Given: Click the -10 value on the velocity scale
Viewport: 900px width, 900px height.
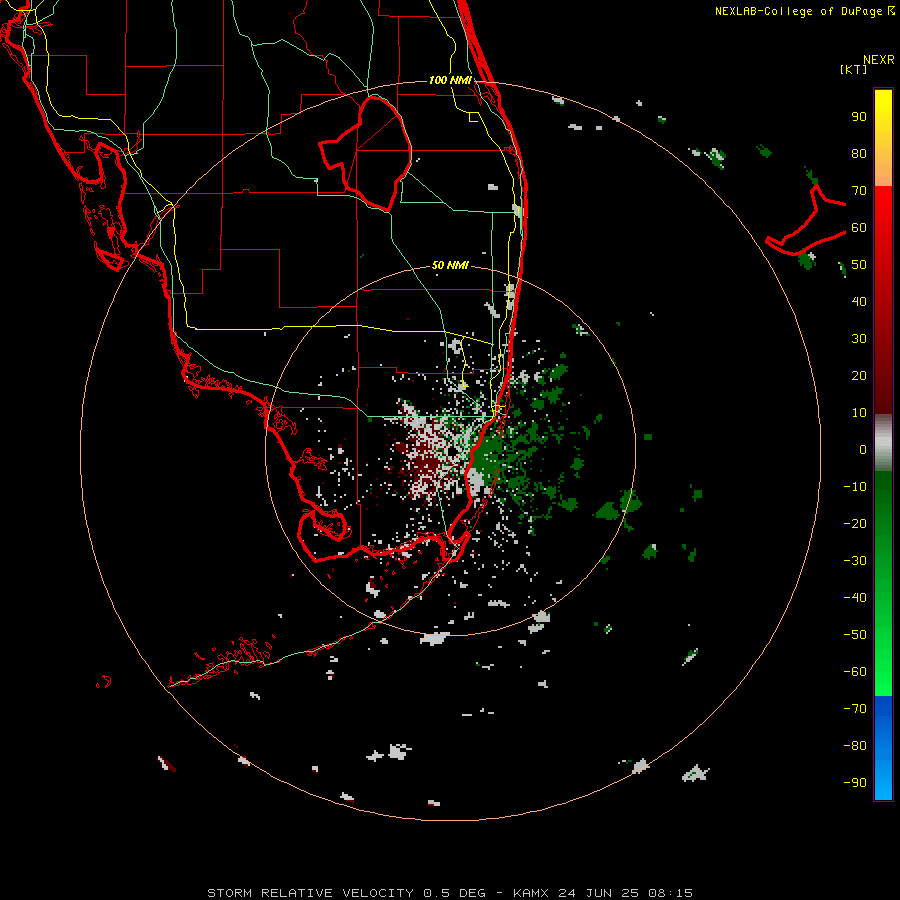Looking at the screenshot, I should click(x=855, y=487).
